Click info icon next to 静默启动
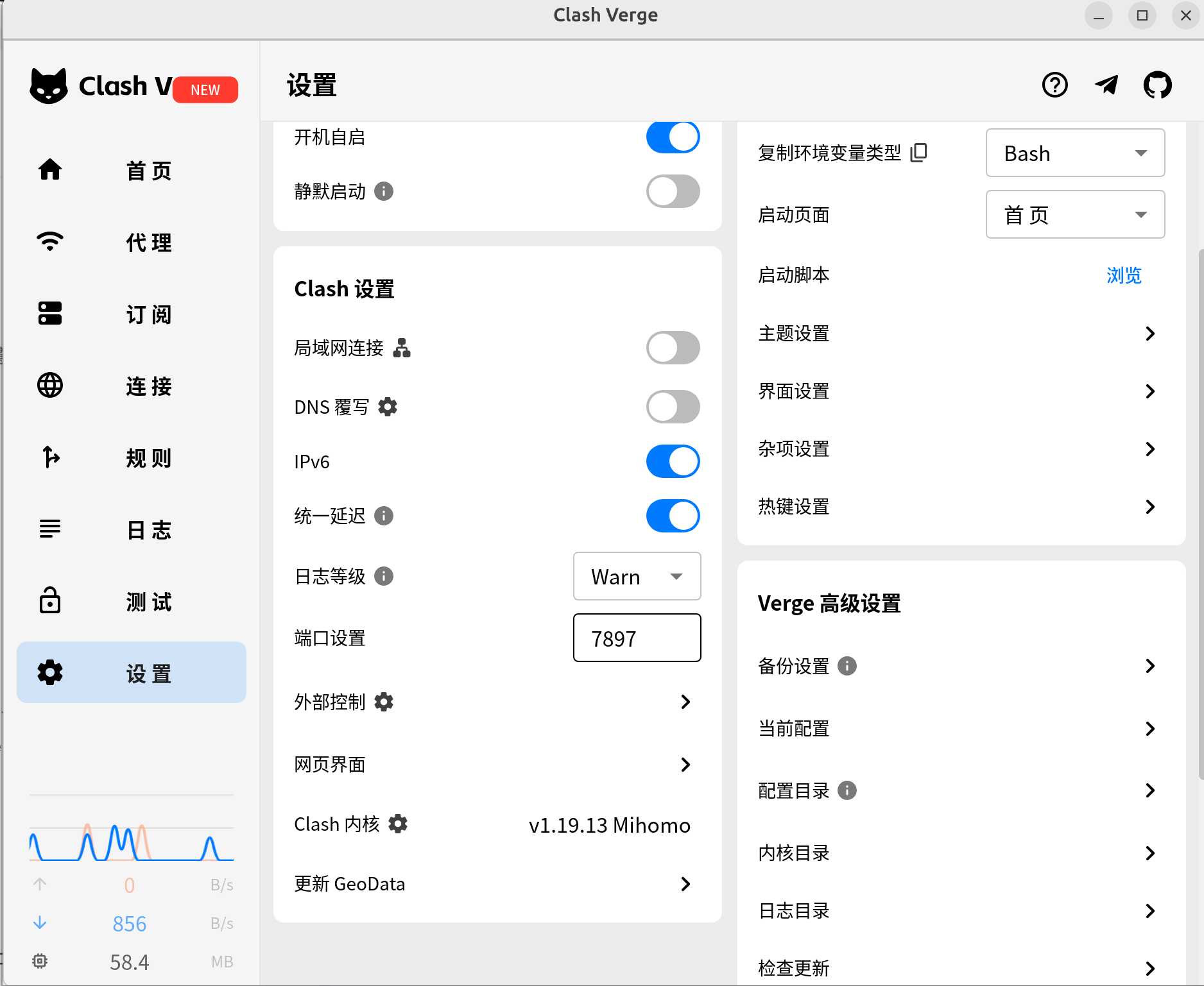1204x986 pixels. (384, 191)
